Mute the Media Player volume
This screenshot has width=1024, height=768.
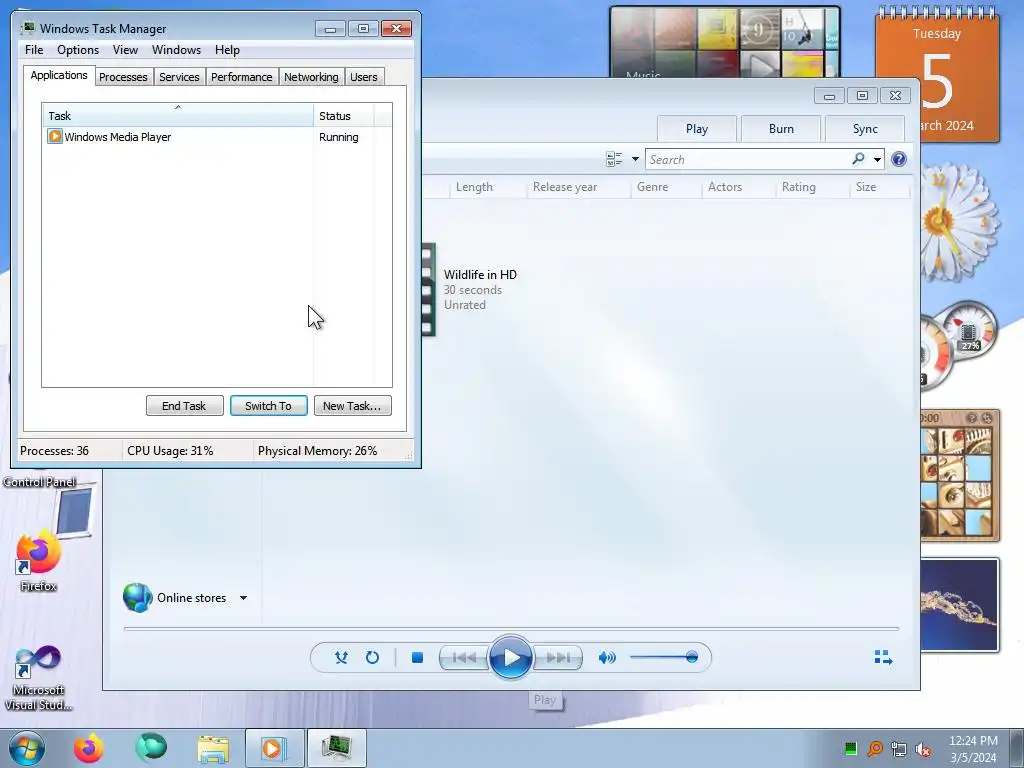(607, 658)
